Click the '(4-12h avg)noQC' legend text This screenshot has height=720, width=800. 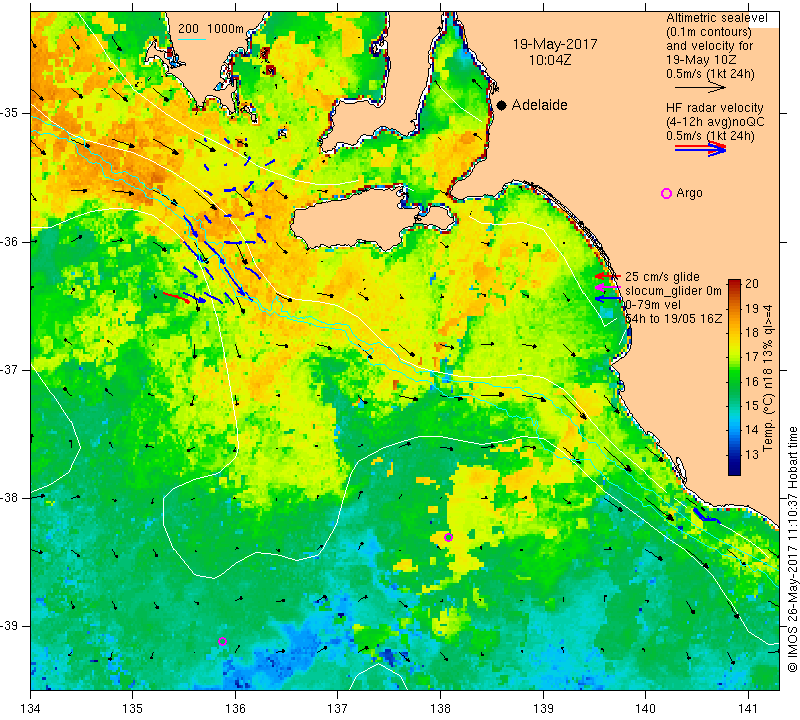tap(715, 122)
